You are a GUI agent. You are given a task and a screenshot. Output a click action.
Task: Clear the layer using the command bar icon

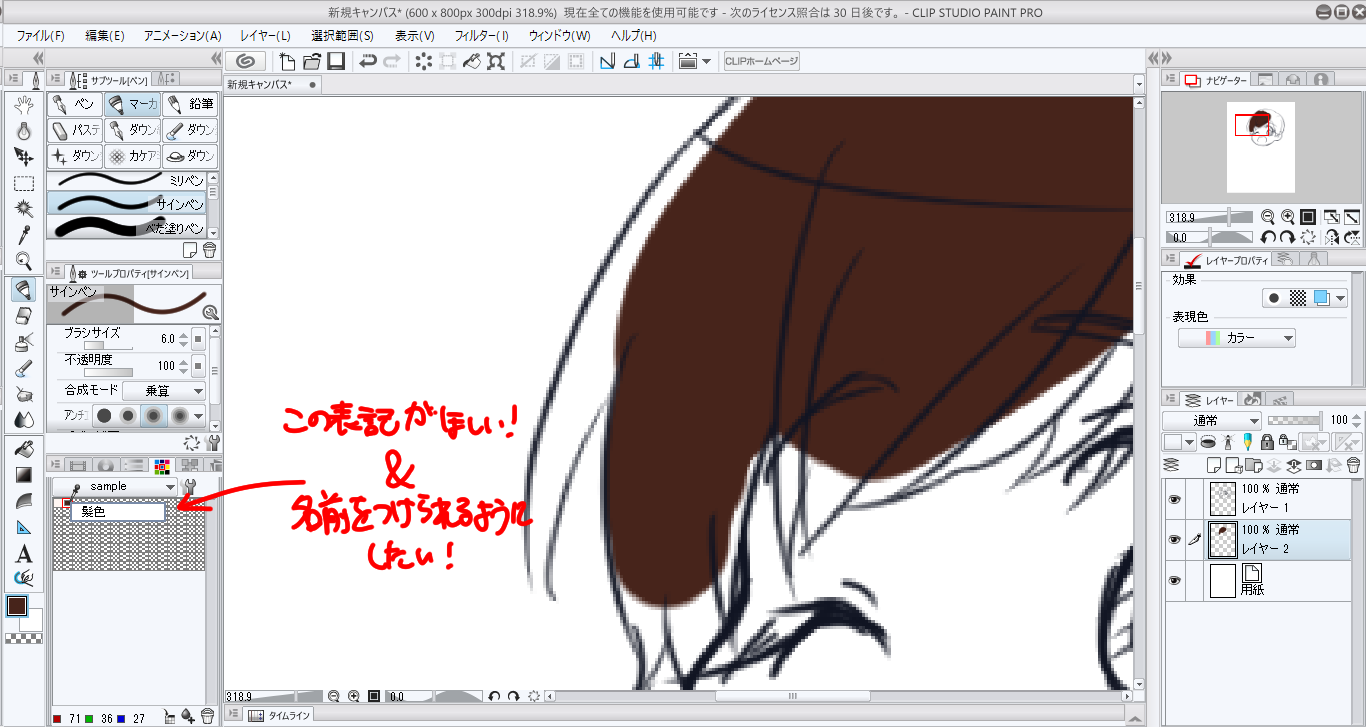[423, 61]
